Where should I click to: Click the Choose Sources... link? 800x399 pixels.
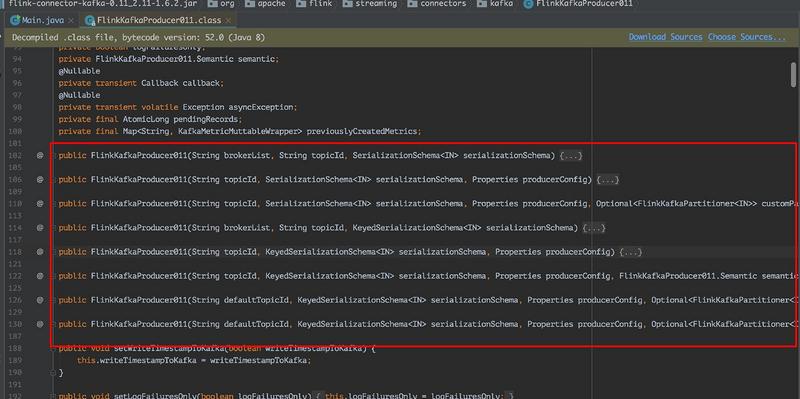[x=747, y=37]
